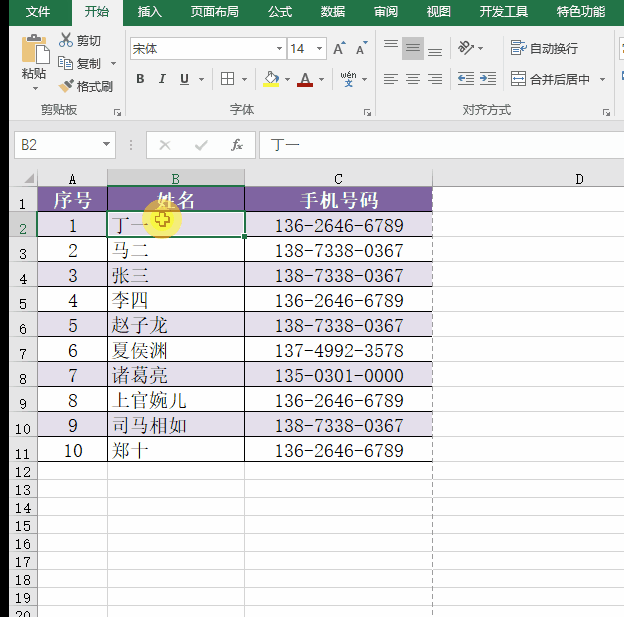The image size is (624, 617).
Task: Select column C header
Action: coord(338,179)
